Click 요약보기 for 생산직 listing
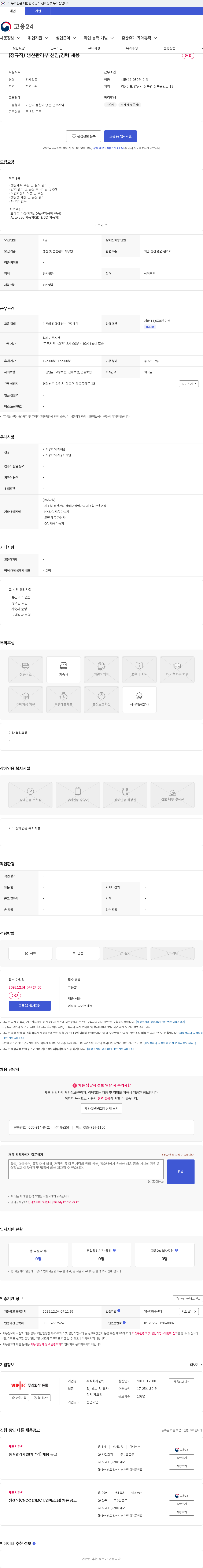The width and height of the screenshot is (203, 1568). click(182, 1504)
